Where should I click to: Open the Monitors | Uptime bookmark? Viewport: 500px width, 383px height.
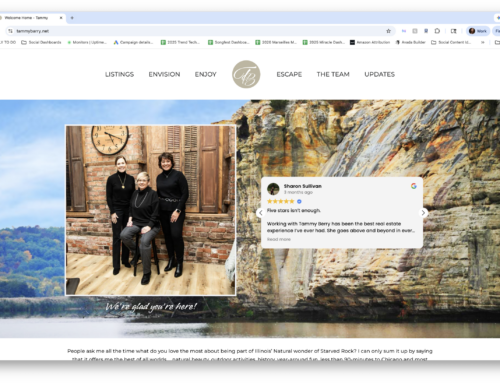[x=87, y=42]
